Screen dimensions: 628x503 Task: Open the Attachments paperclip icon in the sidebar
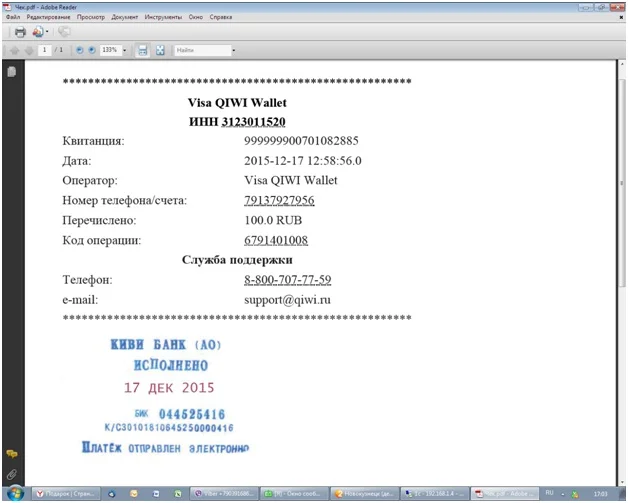pyautogui.click(x=12, y=475)
